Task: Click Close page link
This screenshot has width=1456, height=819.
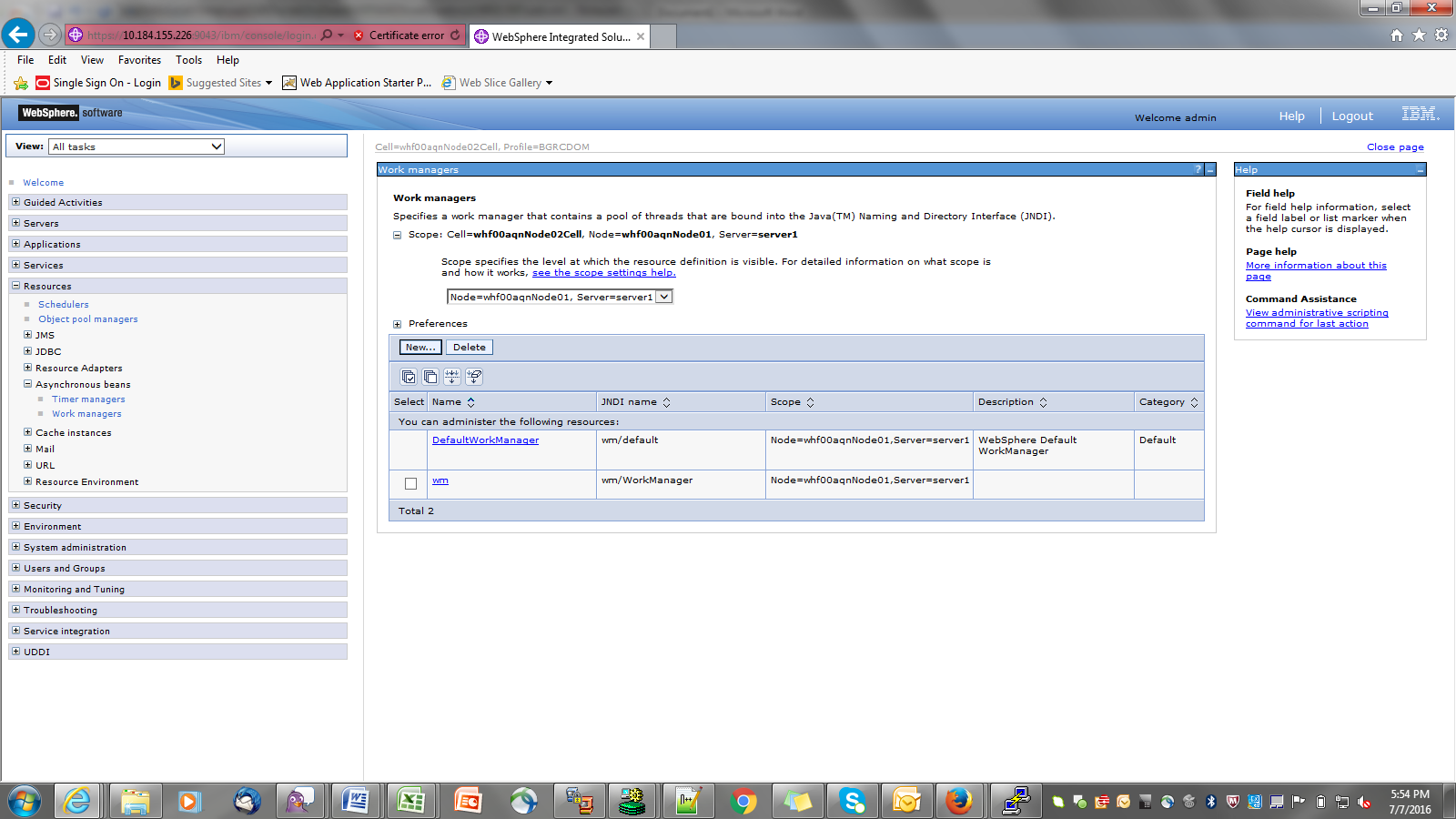Action: point(1395,147)
